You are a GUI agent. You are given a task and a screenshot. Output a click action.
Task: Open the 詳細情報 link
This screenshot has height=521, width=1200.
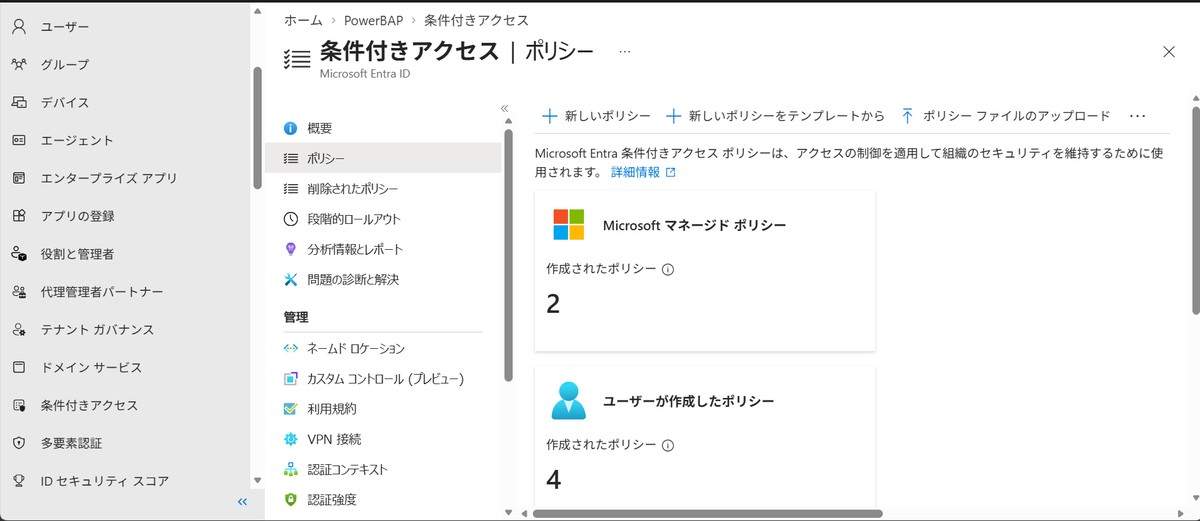(643, 172)
